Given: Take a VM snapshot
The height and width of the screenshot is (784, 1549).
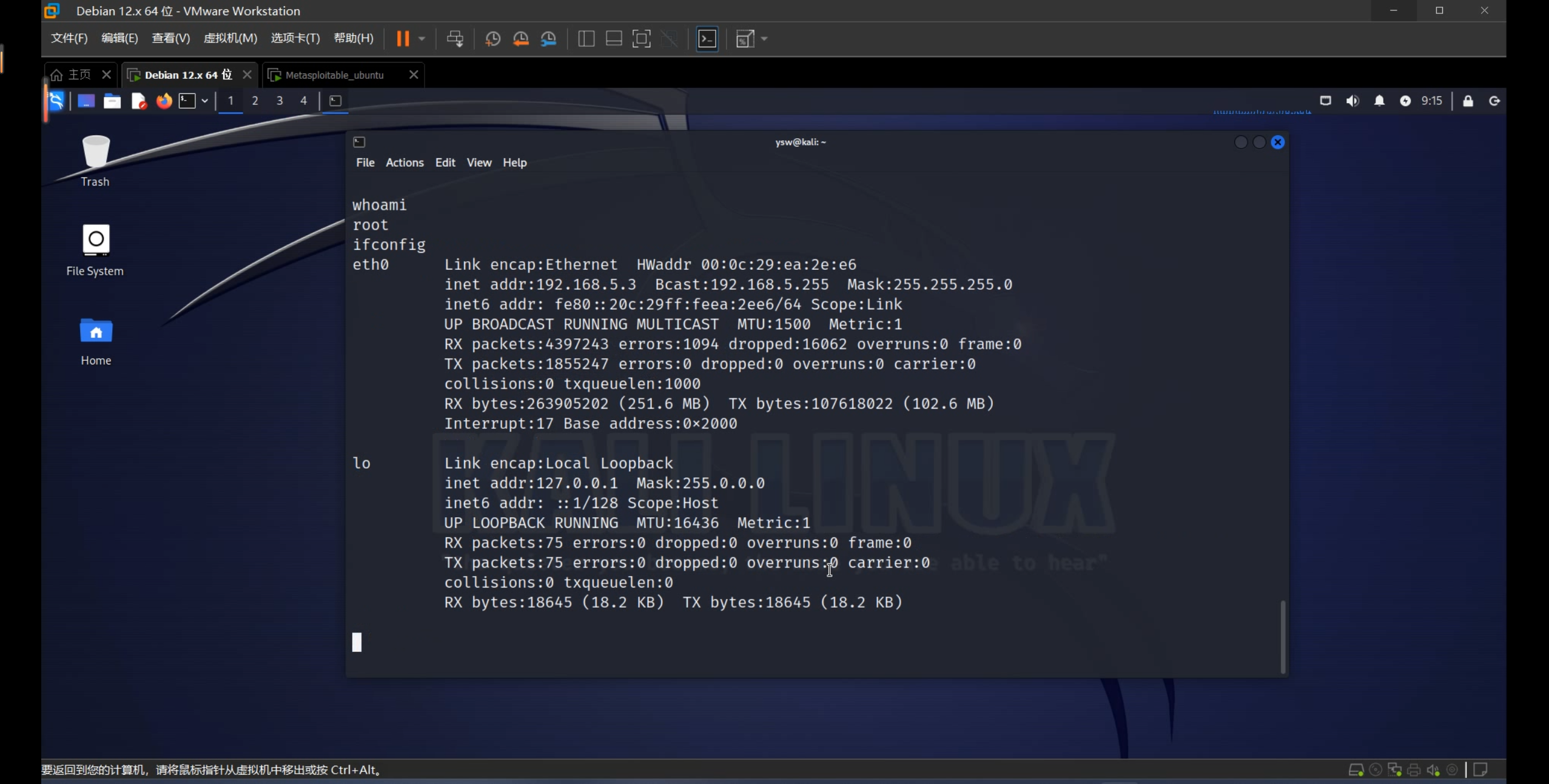Looking at the screenshot, I should tap(492, 39).
